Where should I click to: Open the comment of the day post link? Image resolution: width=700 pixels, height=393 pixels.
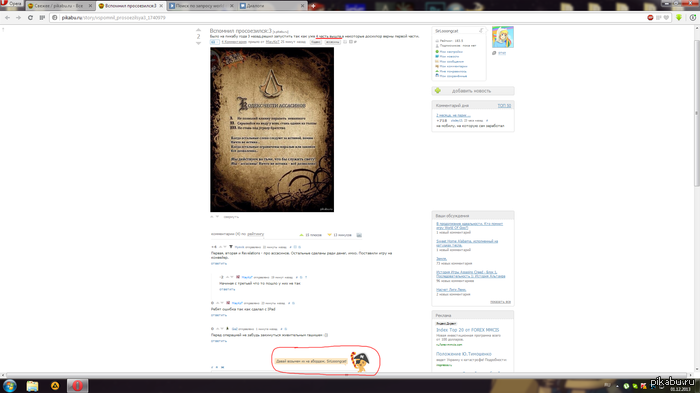coord(453,115)
